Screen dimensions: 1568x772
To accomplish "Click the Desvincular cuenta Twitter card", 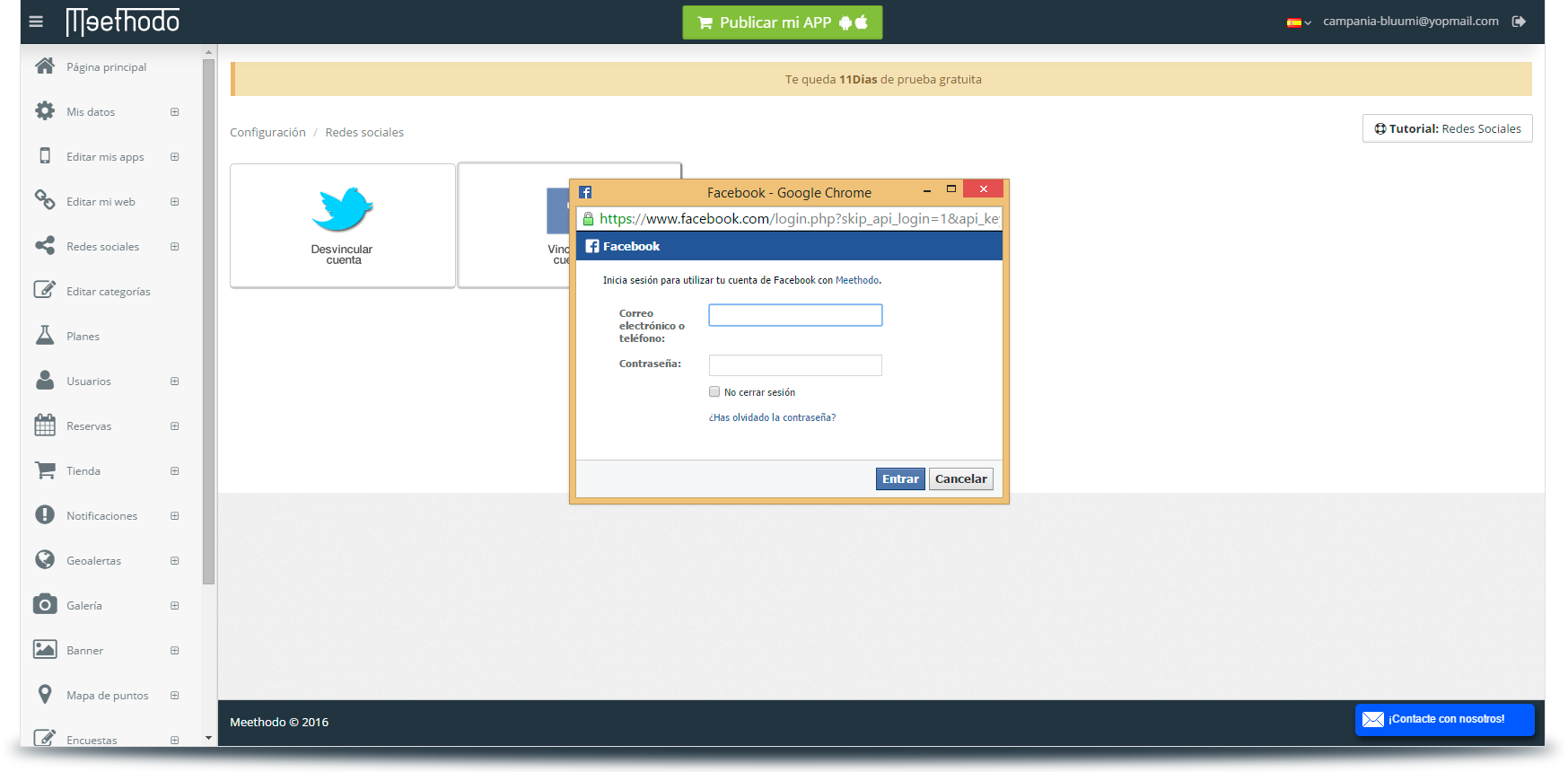I will [343, 225].
